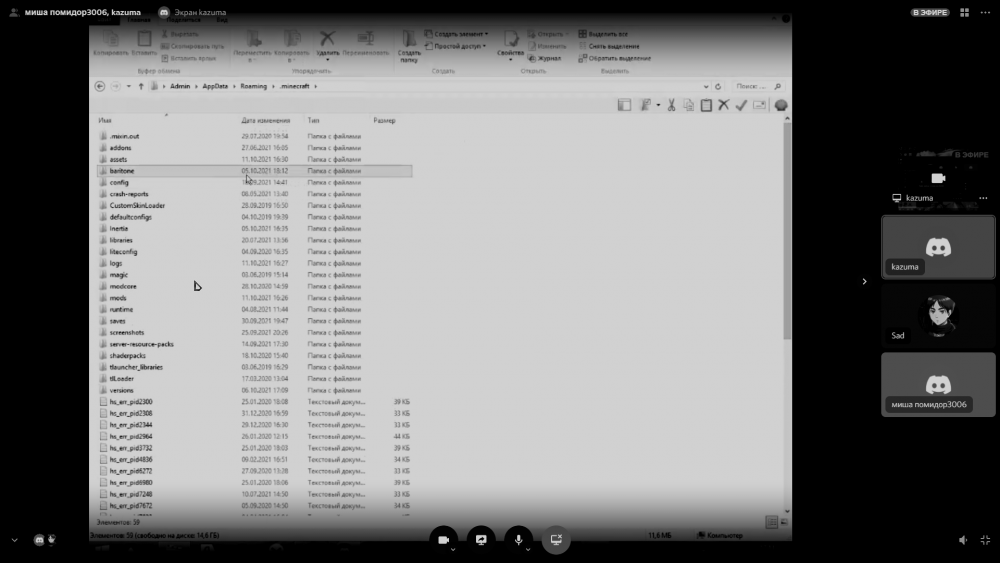Click the share screen button in call controls
1000x563 pixels.
[x=481, y=539]
